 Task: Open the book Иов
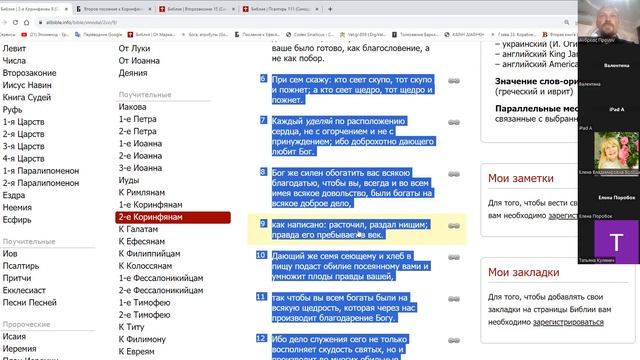[x=10, y=253]
